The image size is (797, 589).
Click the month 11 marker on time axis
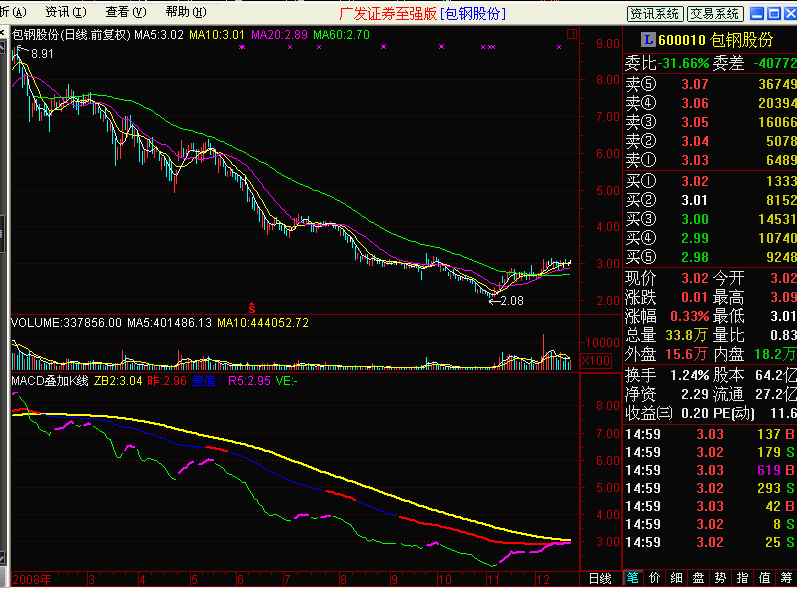(x=493, y=579)
